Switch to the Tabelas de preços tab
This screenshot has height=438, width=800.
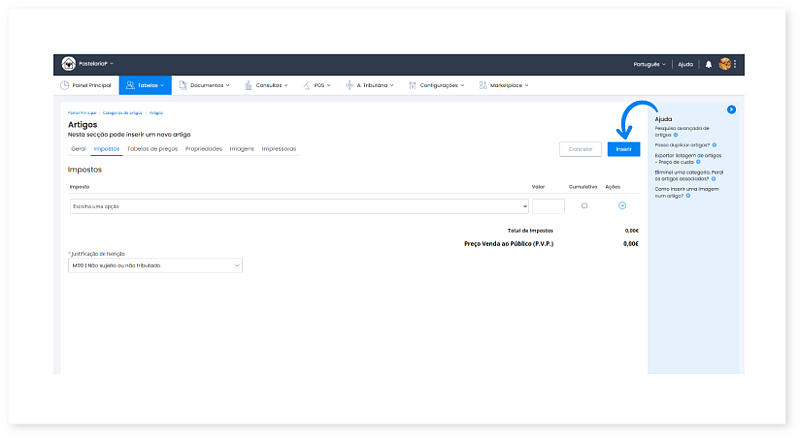[x=153, y=149]
